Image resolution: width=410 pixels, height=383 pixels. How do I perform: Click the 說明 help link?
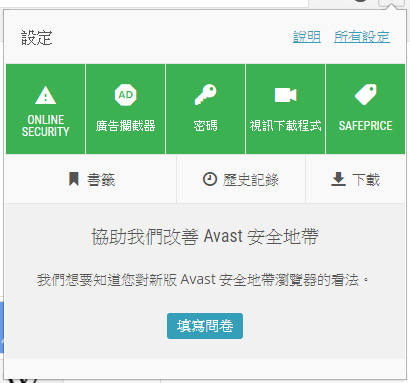(x=307, y=37)
